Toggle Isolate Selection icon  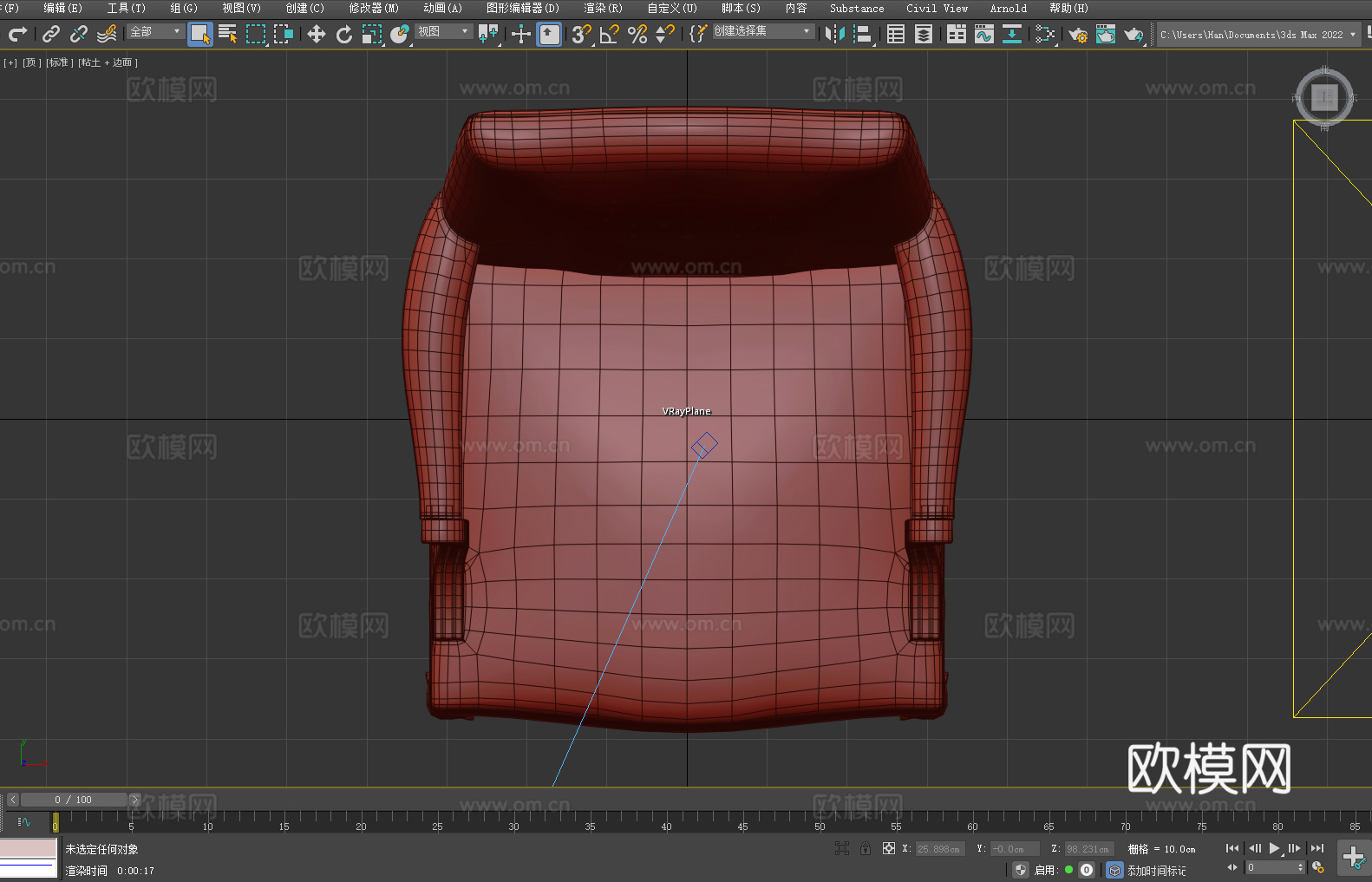pyautogui.click(x=842, y=848)
